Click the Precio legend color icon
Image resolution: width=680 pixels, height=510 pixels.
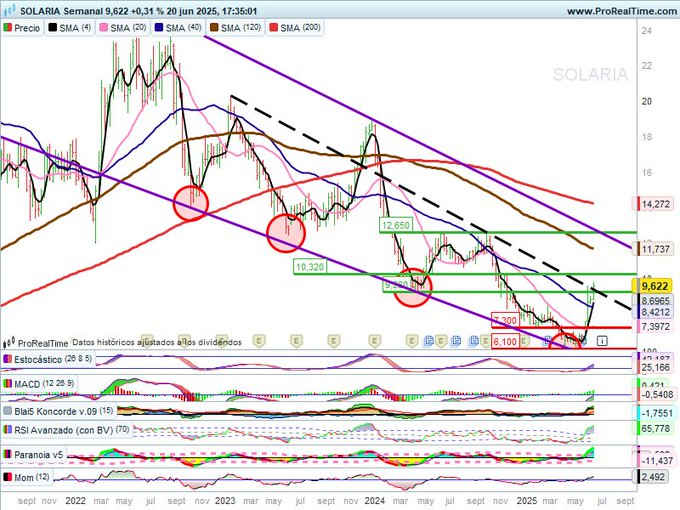coord(7,28)
